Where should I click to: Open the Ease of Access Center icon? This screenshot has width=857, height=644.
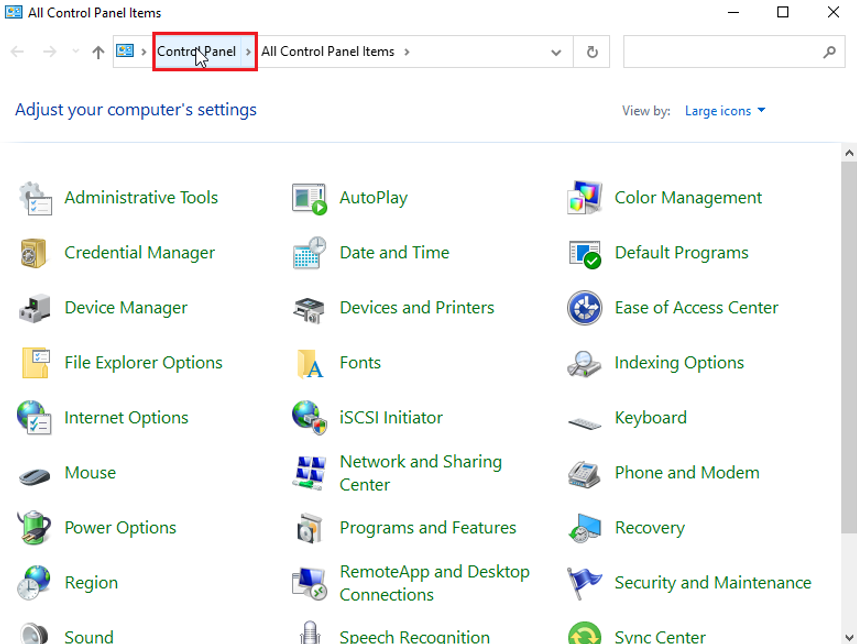(x=584, y=308)
